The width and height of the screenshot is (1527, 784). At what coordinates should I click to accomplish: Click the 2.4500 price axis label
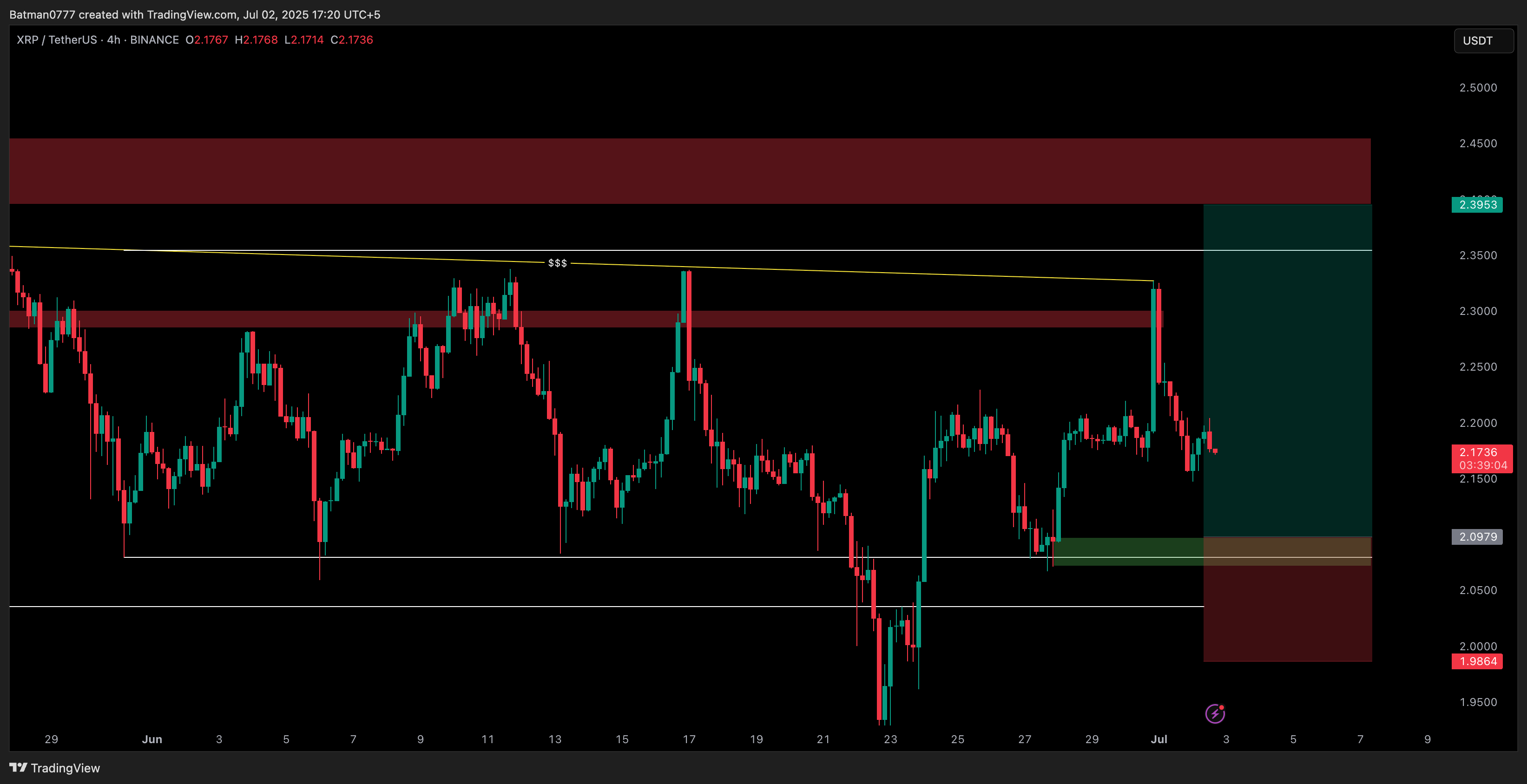coord(1478,144)
